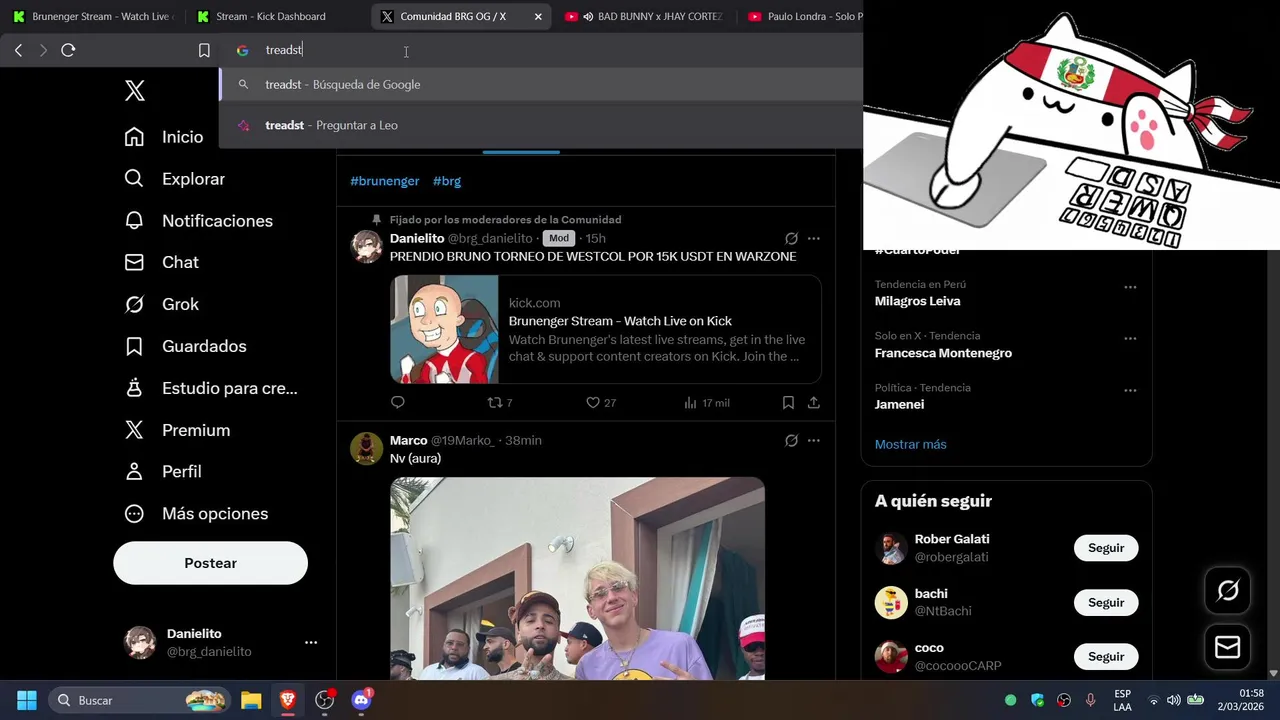Screen dimensions: 1280x720
Task: Open the photo in Marco's post
Action: click(x=577, y=578)
